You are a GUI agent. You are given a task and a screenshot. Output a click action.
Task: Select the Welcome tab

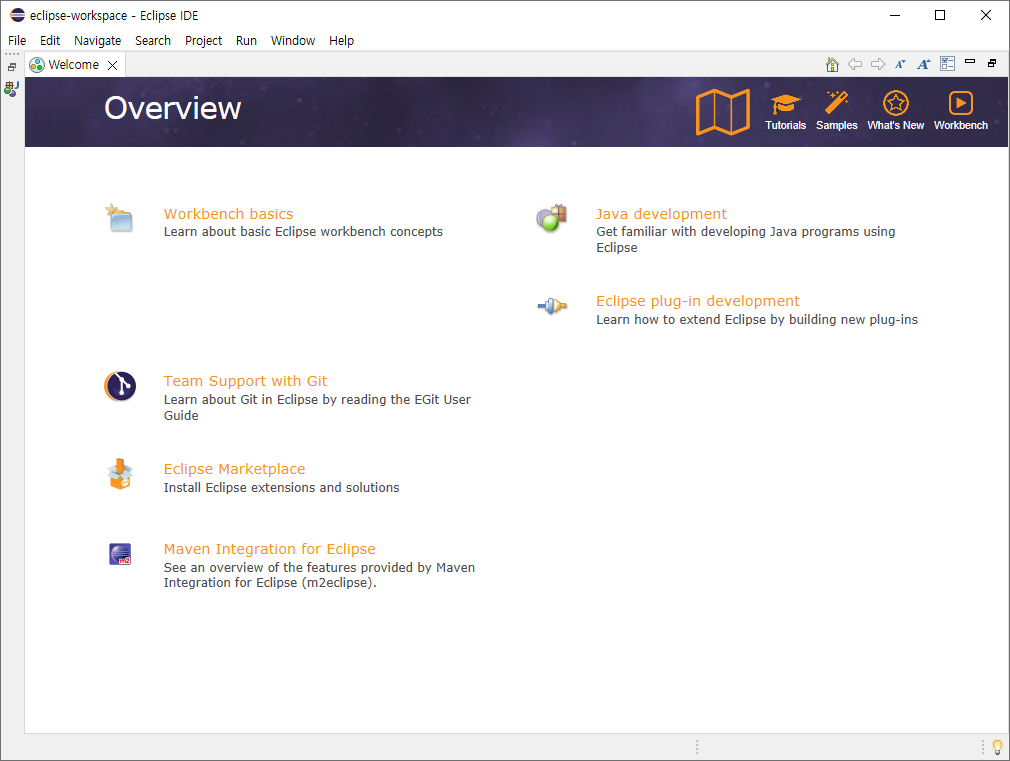click(x=73, y=64)
